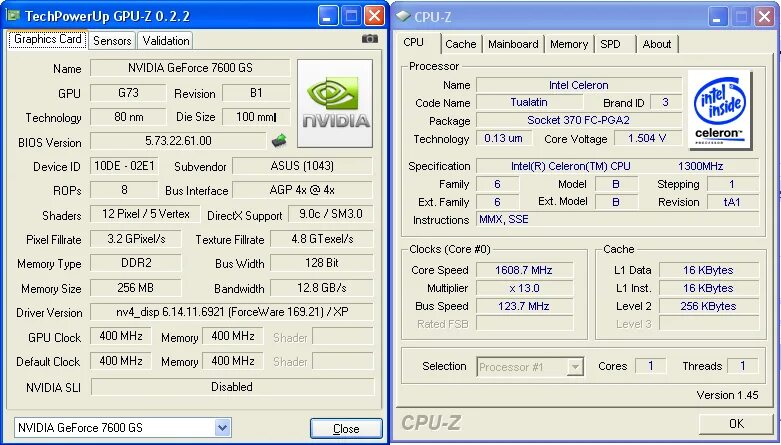Viewport: 781px width, 445px height.
Task: Click the Bus Speed value 123.7 MHz
Action: coord(524,306)
